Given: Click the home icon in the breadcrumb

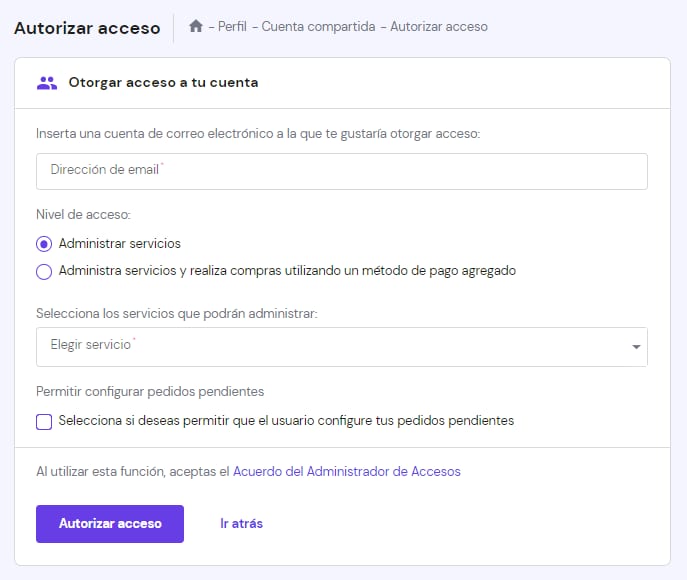Looking at the screenshot, I should (x=196, y=27).
